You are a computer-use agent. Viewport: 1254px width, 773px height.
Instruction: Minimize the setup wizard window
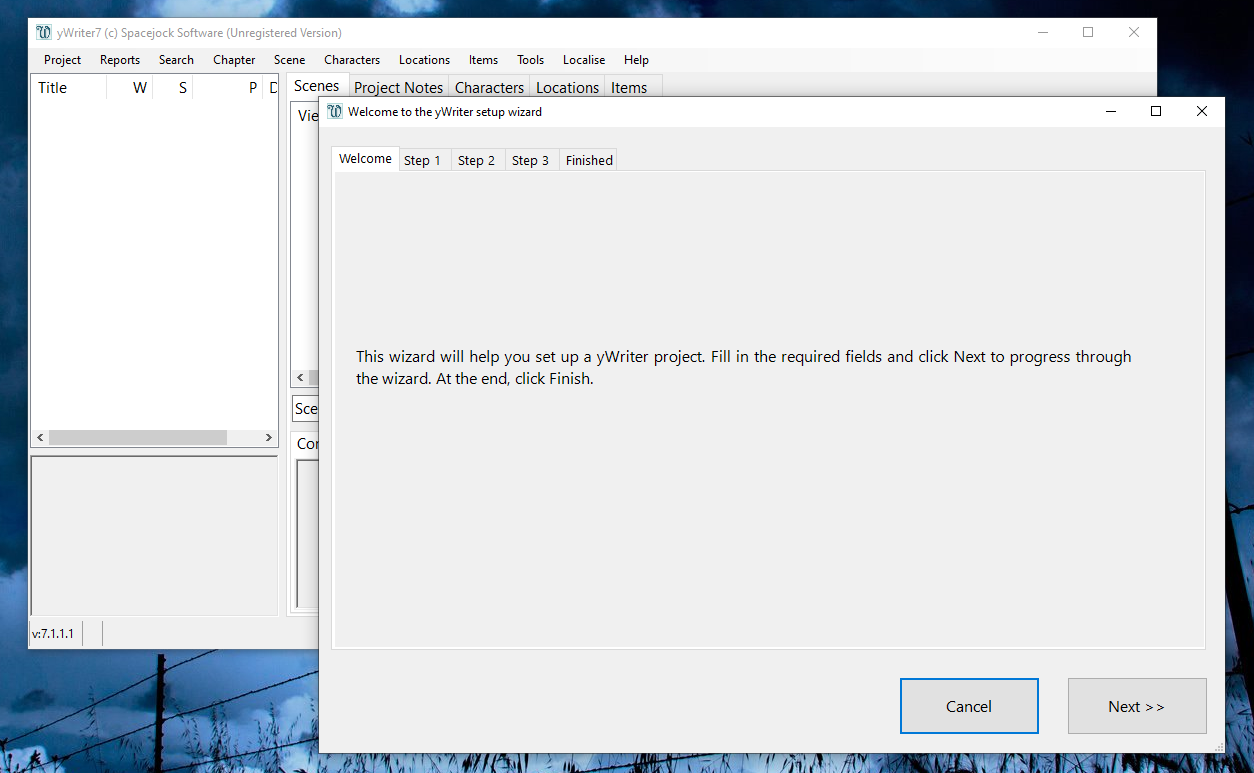pyautogui.click(x=1110, y=112)
